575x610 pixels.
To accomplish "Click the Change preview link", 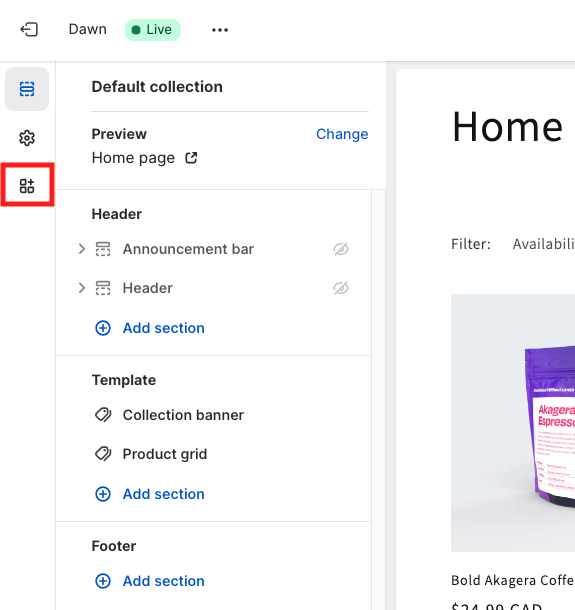I will [x=342, y=134].
